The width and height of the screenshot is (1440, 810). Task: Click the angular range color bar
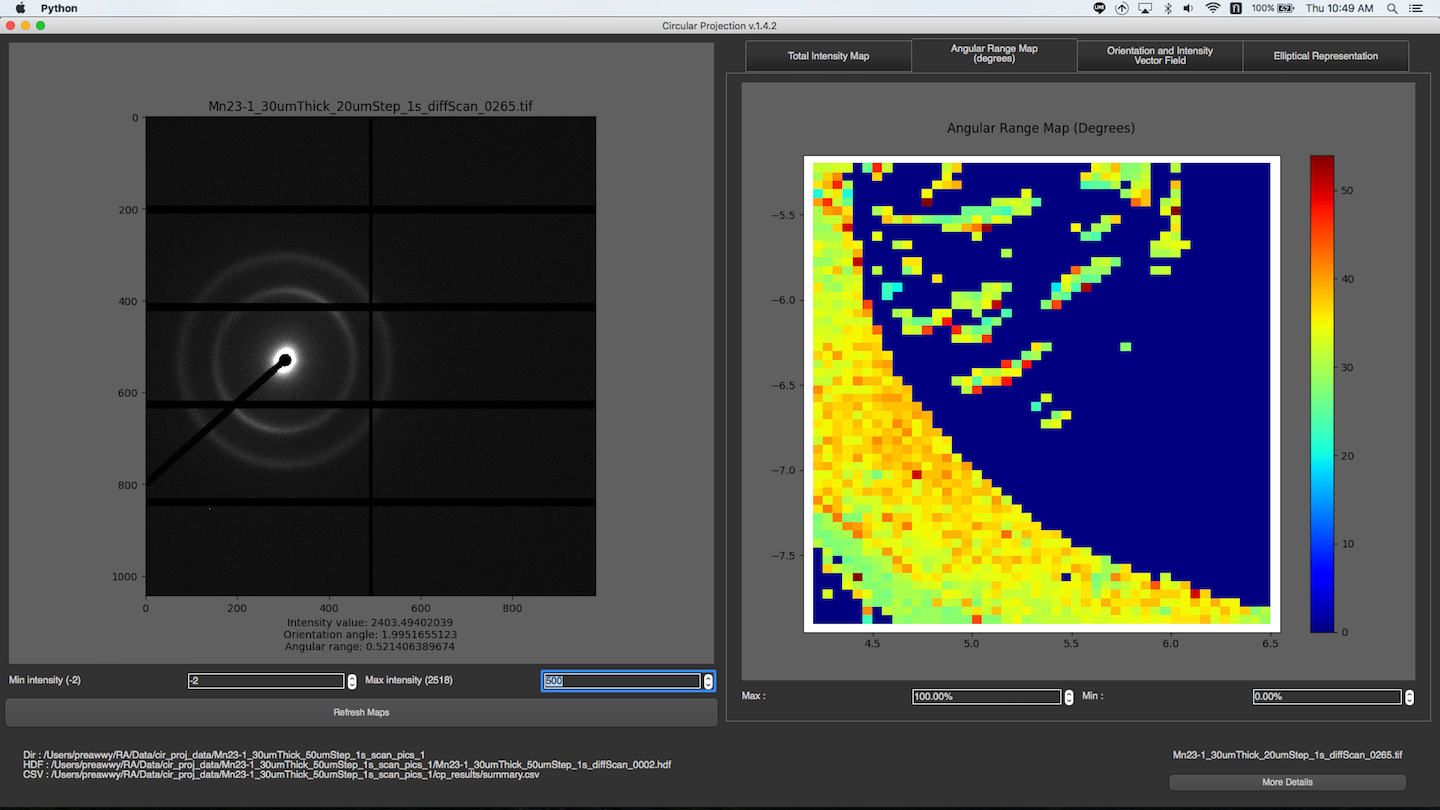(1322, 394)
